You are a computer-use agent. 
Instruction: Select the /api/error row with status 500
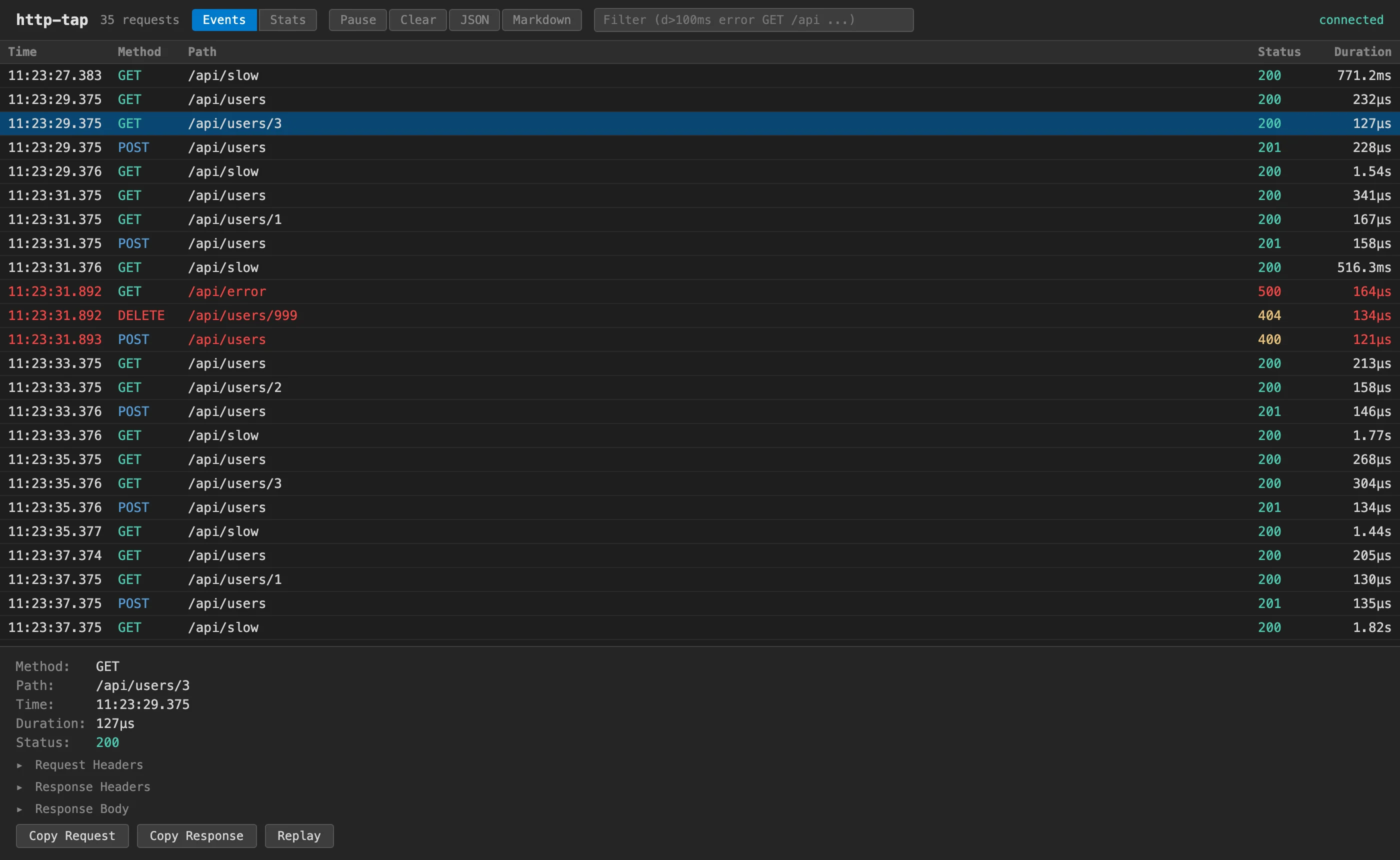pos(700,291)
